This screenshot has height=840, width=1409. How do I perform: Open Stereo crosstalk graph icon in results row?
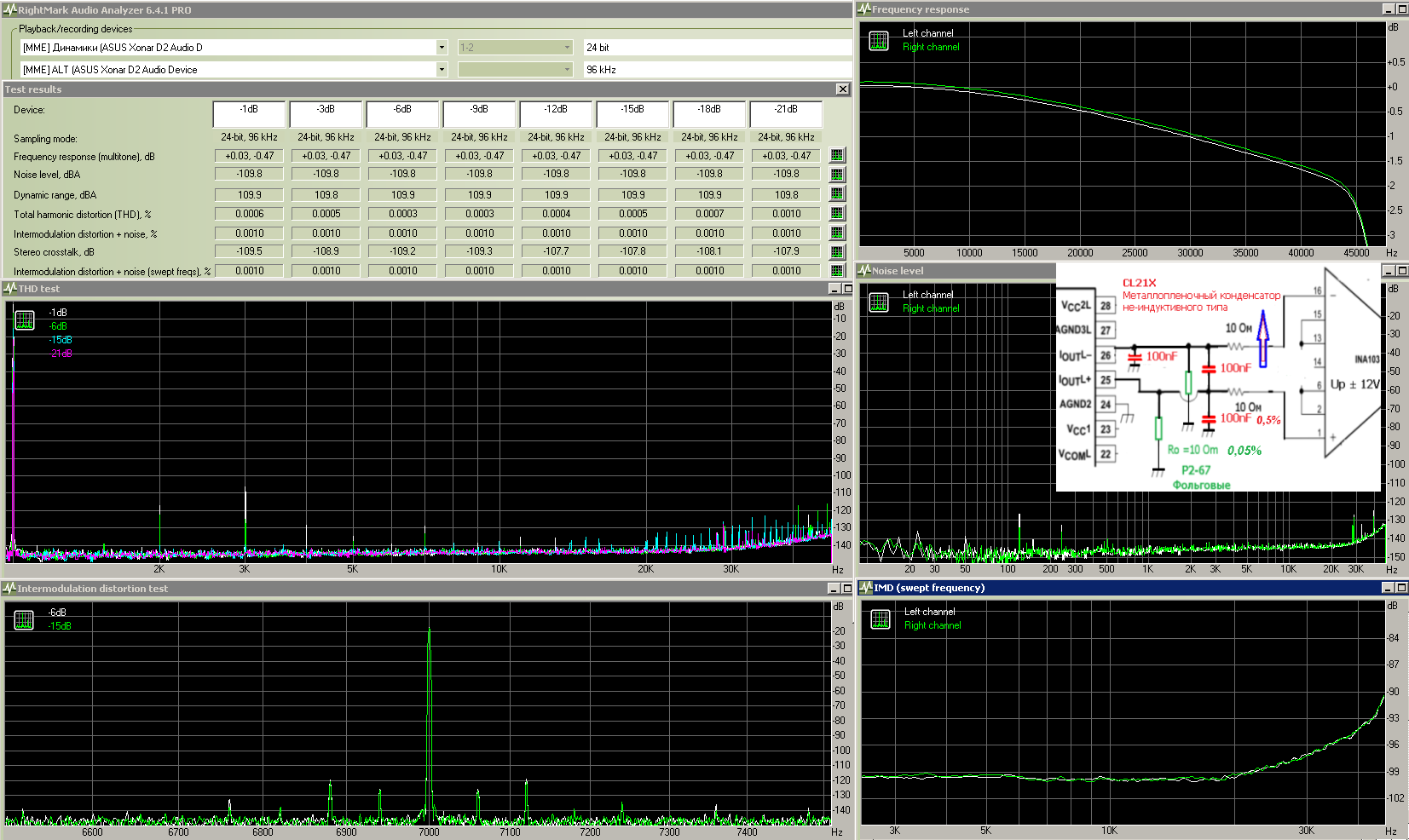click(837, 252)
